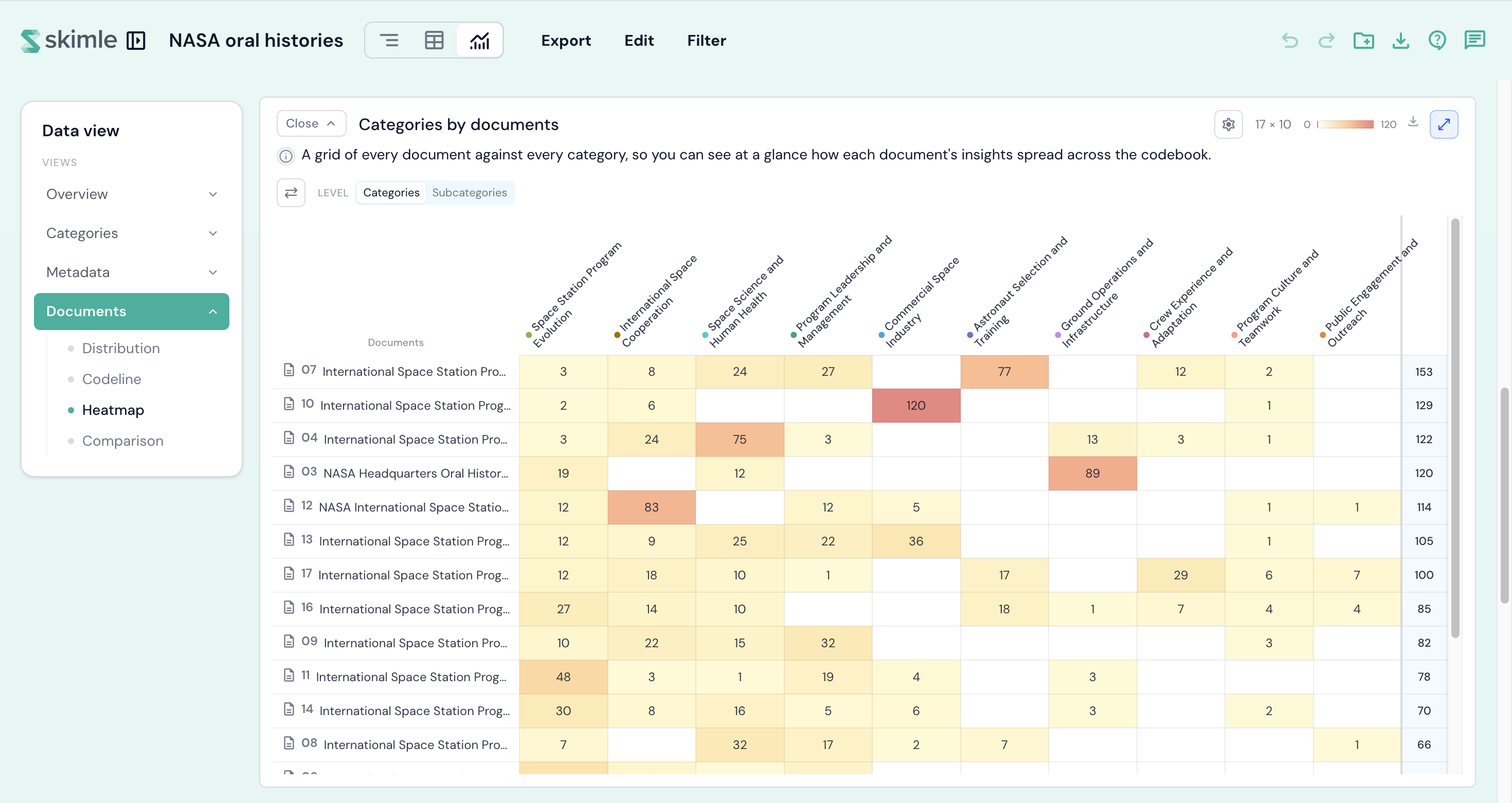Screen dimensions: 1512x803
Task: Open the Filter menu
Action: 707,41
